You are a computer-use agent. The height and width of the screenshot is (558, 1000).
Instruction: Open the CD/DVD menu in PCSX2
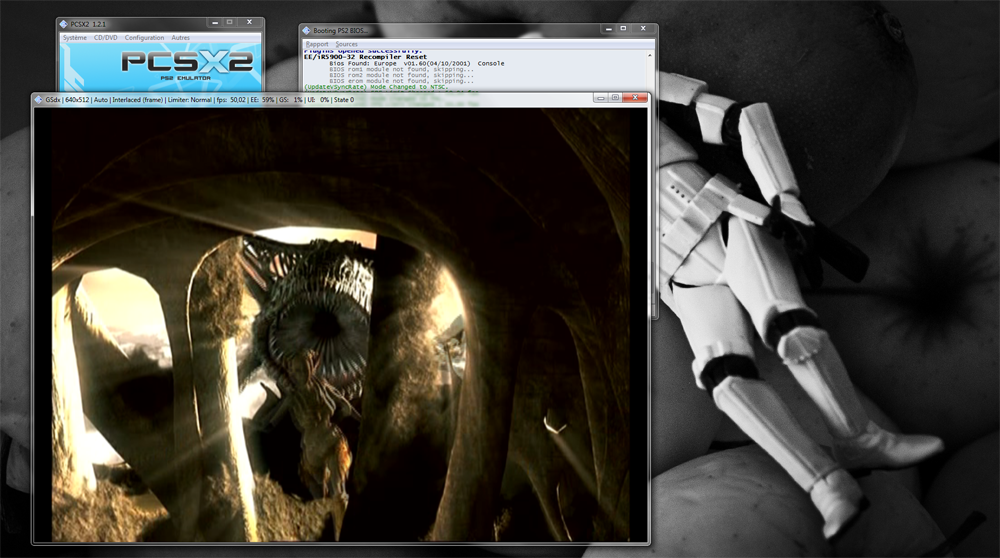pos(105,38)
